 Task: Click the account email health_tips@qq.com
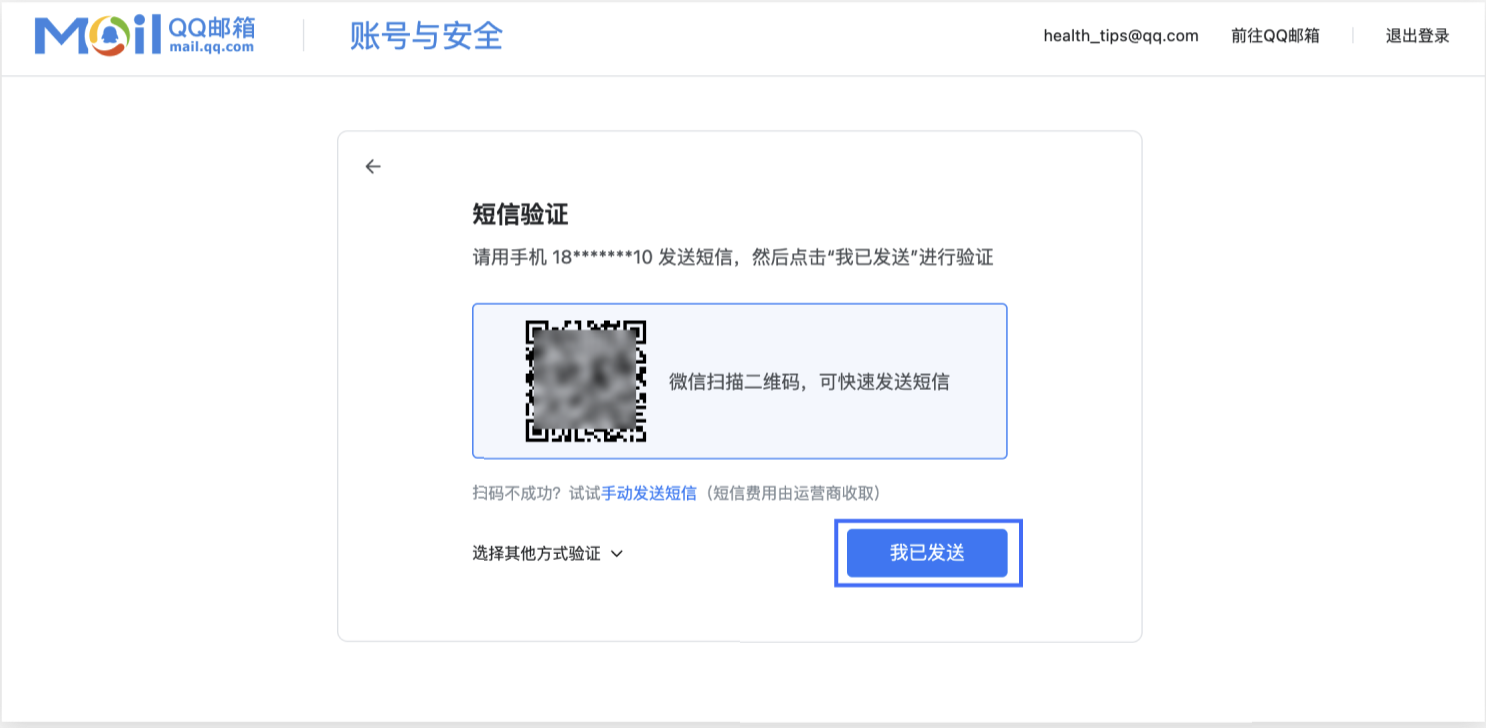coord(1120,36)
